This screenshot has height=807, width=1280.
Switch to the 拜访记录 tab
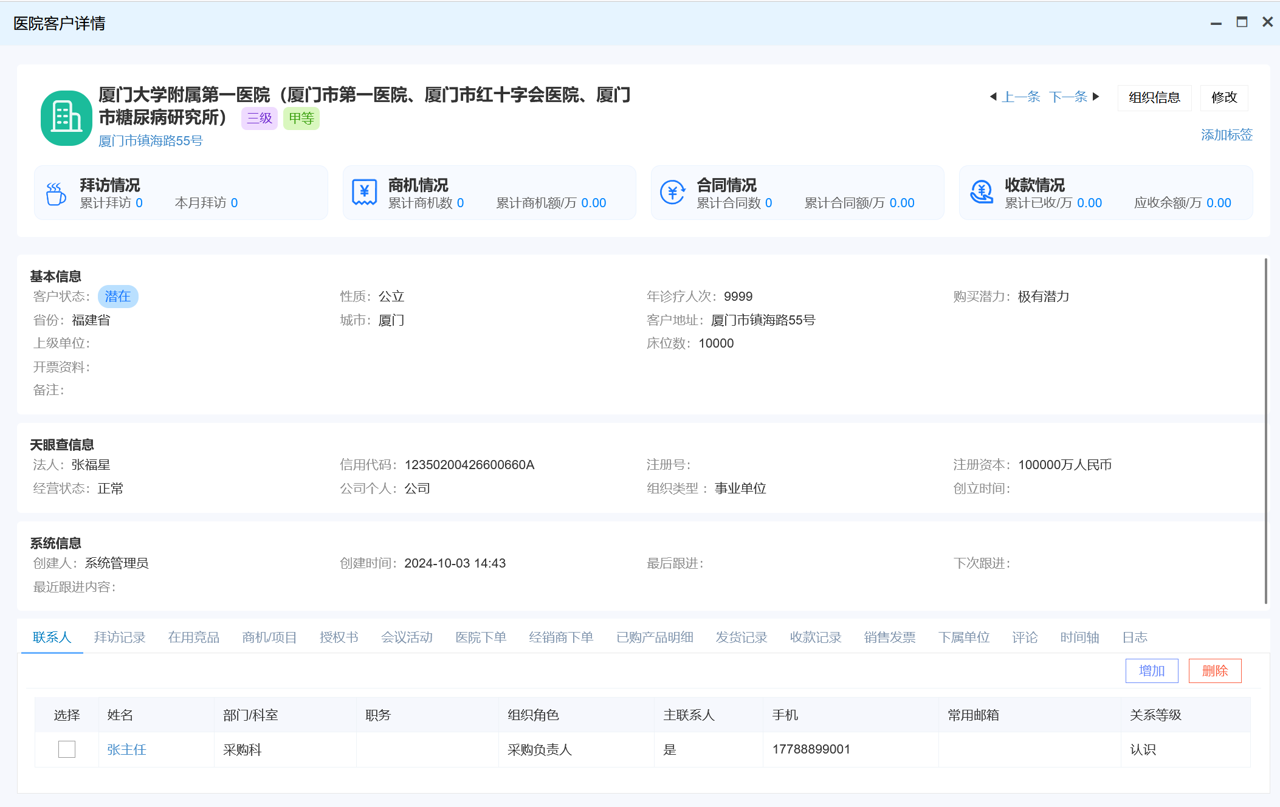click(120, 636)
